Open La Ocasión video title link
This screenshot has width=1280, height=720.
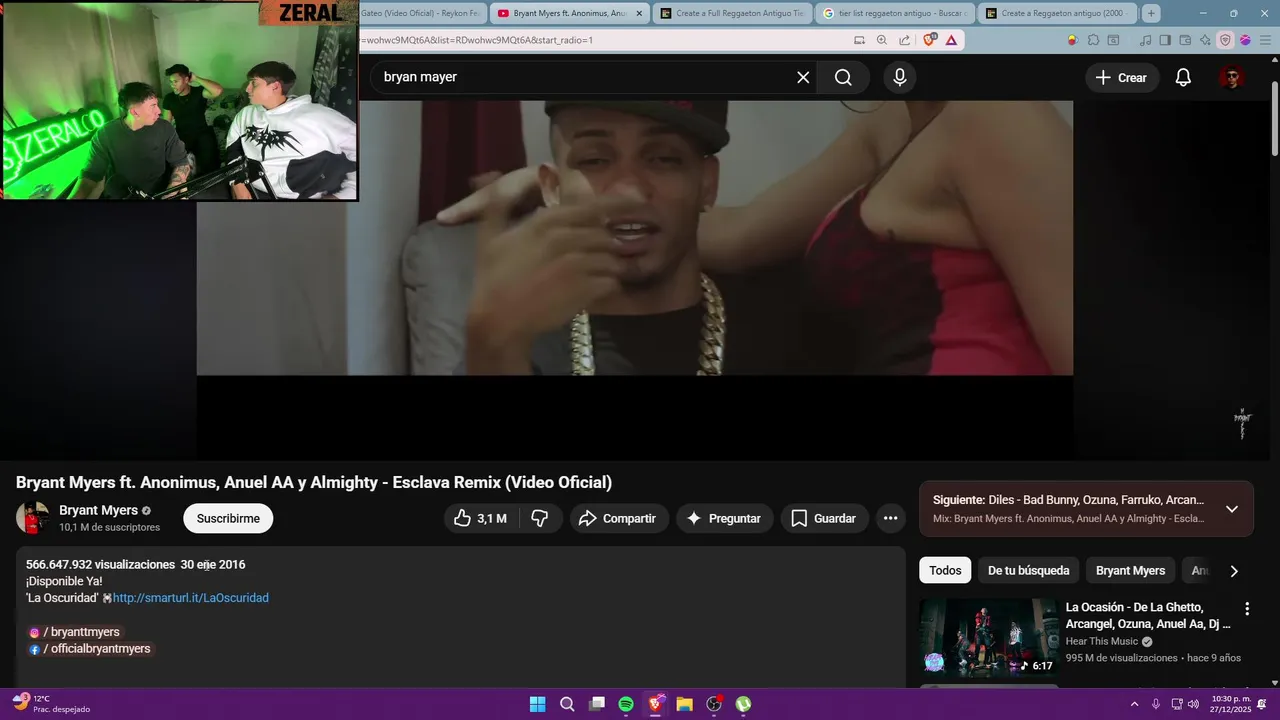coord(1148,615)
